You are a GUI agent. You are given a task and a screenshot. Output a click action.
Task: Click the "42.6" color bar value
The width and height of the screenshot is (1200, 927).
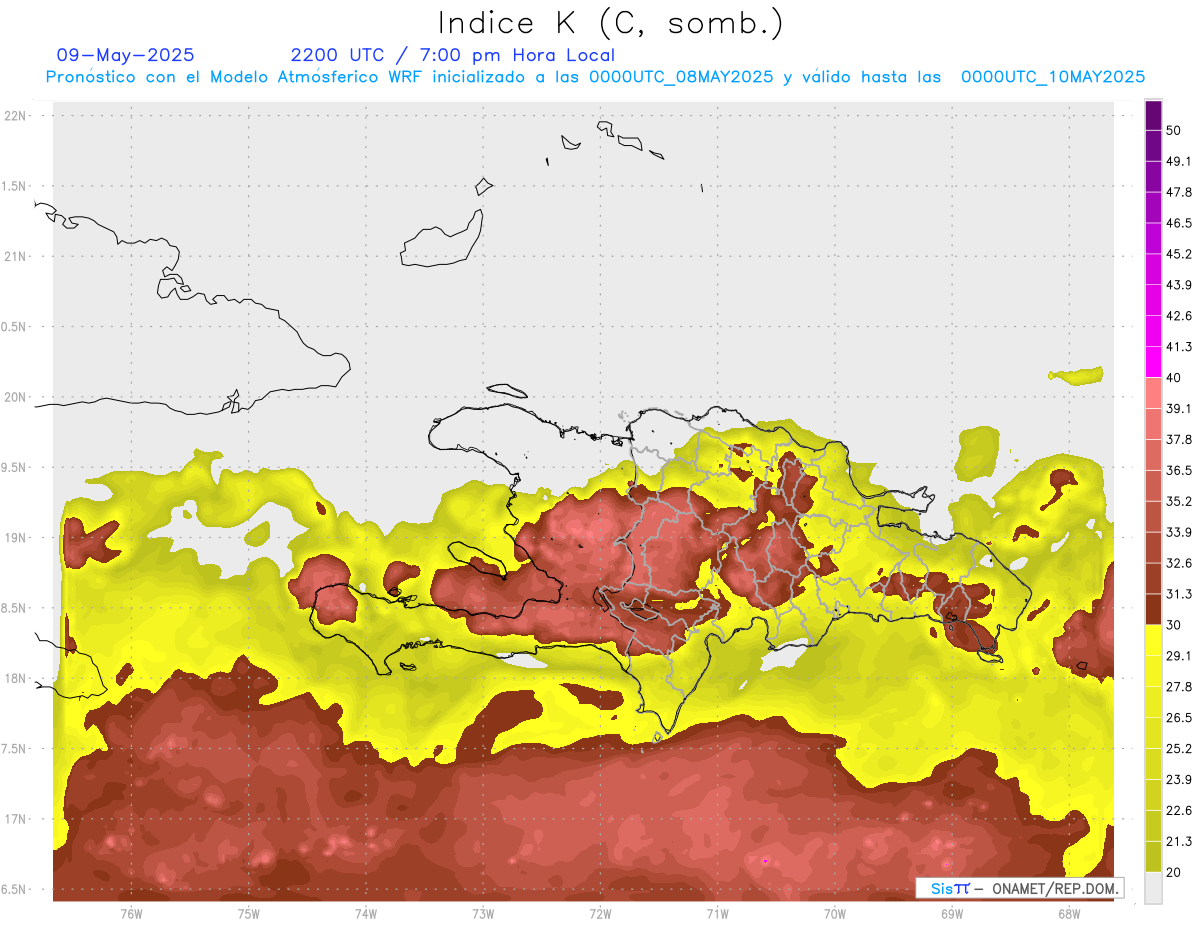[x=1179, y=316]
